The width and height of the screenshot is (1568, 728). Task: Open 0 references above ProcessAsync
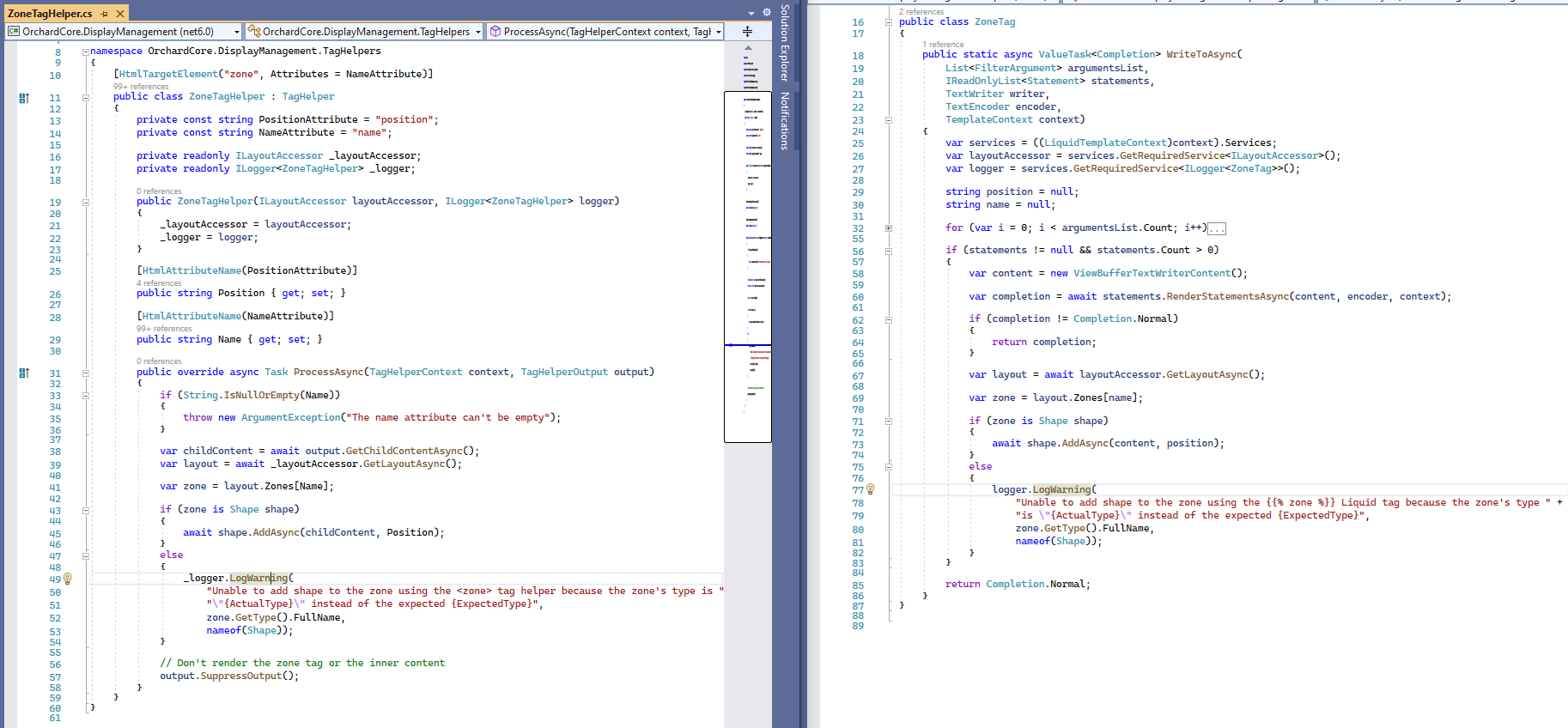point(159,361)
